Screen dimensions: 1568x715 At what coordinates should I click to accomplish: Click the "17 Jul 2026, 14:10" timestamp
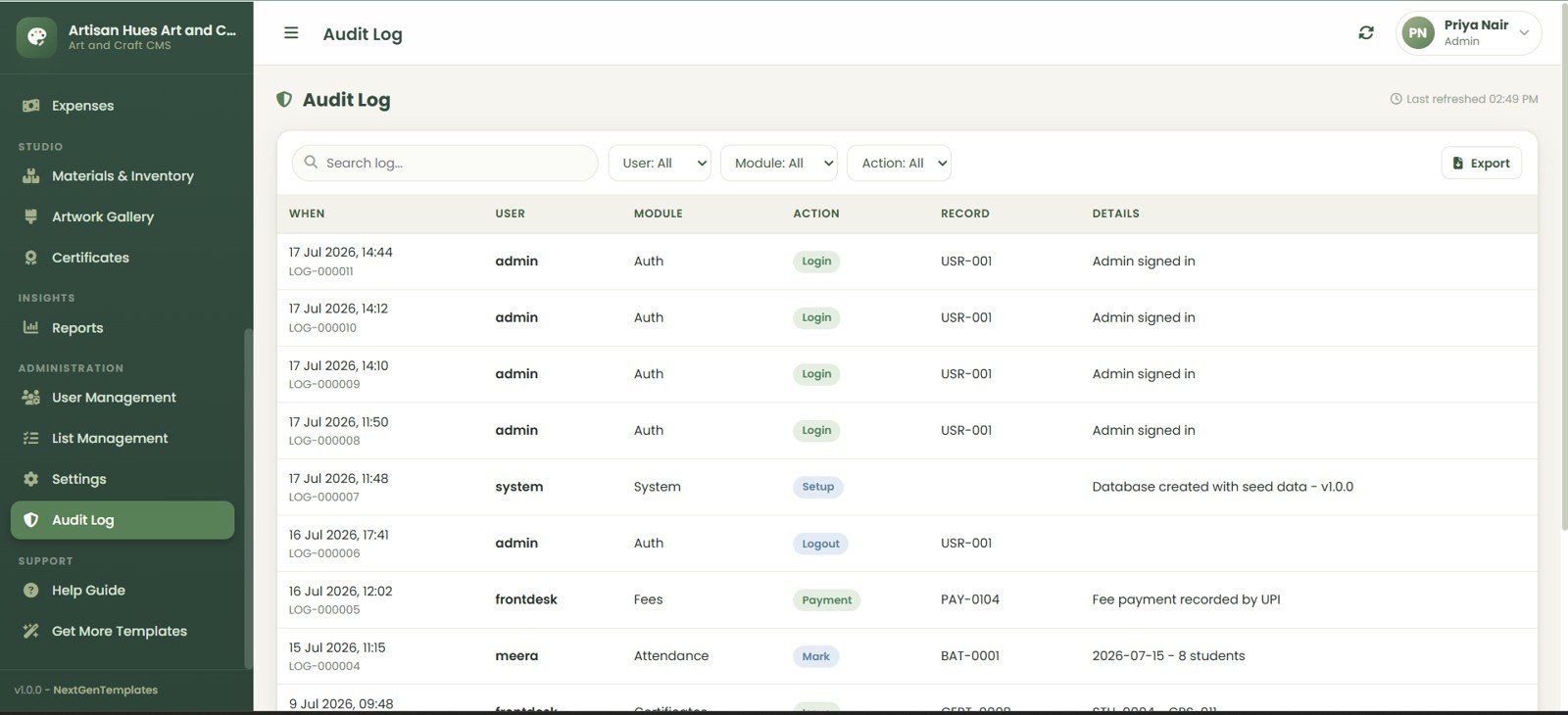coord(338,365)
